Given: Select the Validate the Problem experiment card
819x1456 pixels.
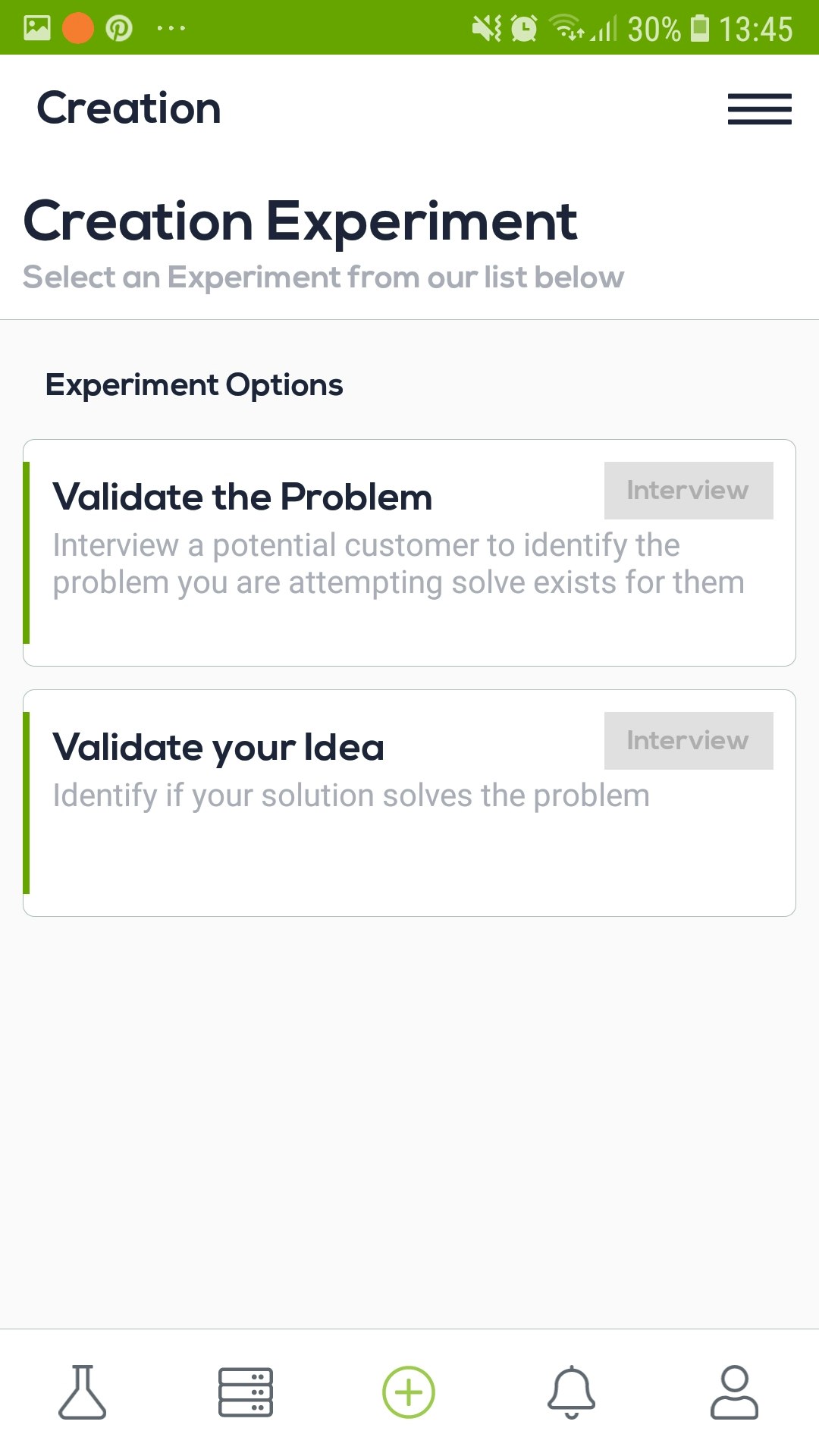Looking at the screenshot, I should [409, 550].
